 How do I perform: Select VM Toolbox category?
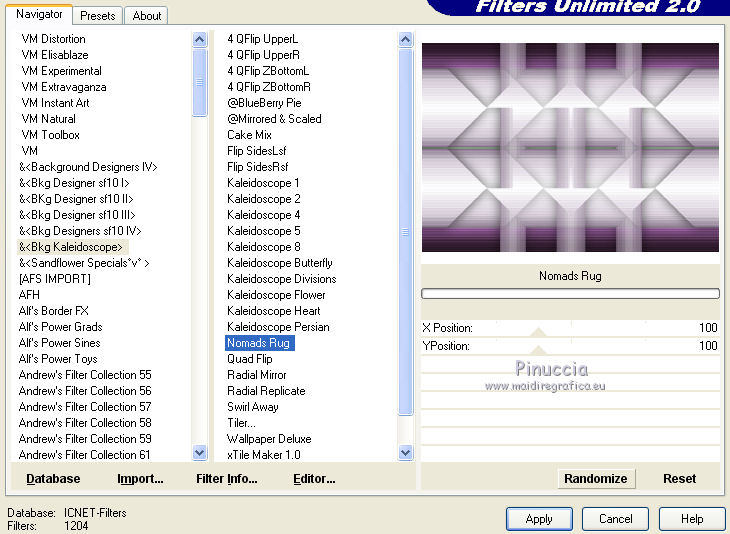pos(50,135)
